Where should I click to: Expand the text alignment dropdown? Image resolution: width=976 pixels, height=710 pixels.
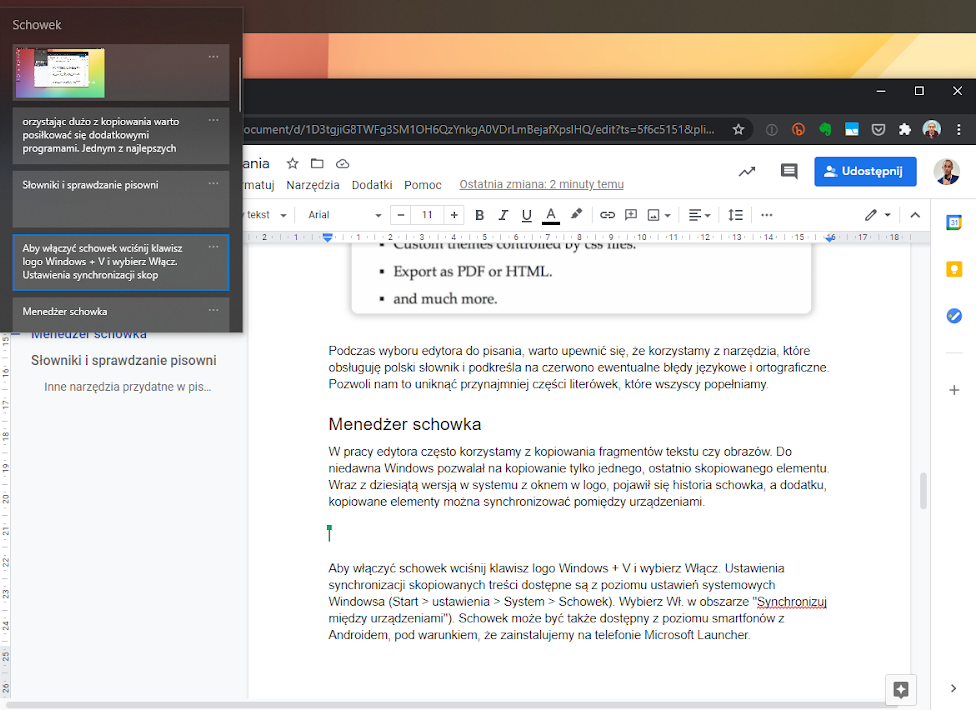pos(700,215)
